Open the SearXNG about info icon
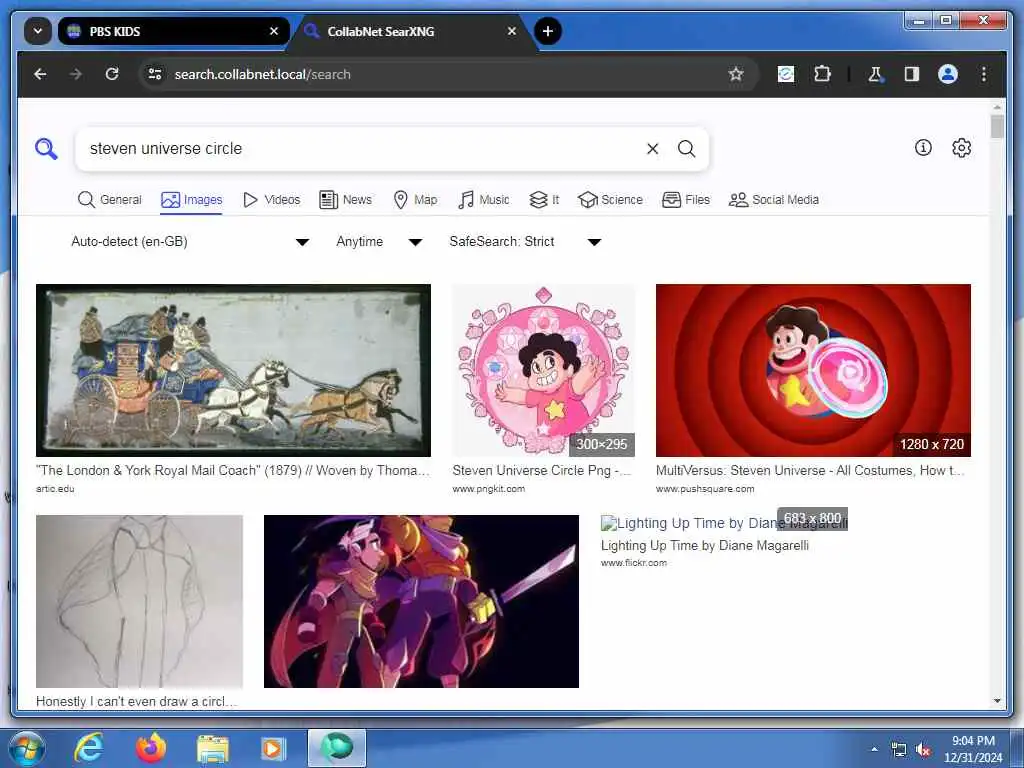The width and height of the screenshot is (1024, 768). click(923, 148)
